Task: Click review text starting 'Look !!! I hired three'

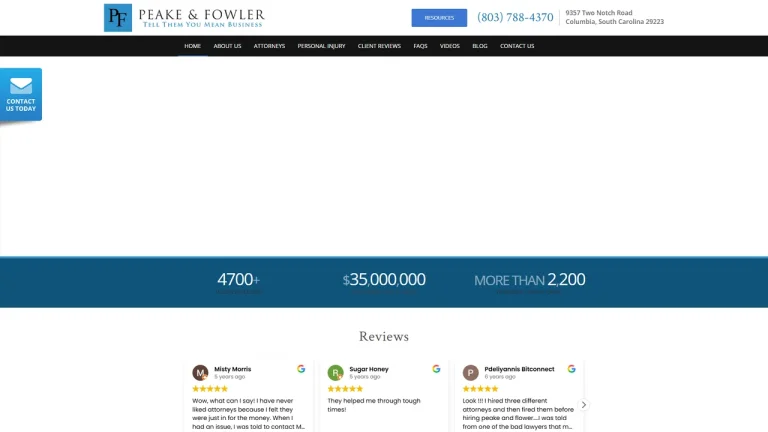Action: click(x=518, y=413)
